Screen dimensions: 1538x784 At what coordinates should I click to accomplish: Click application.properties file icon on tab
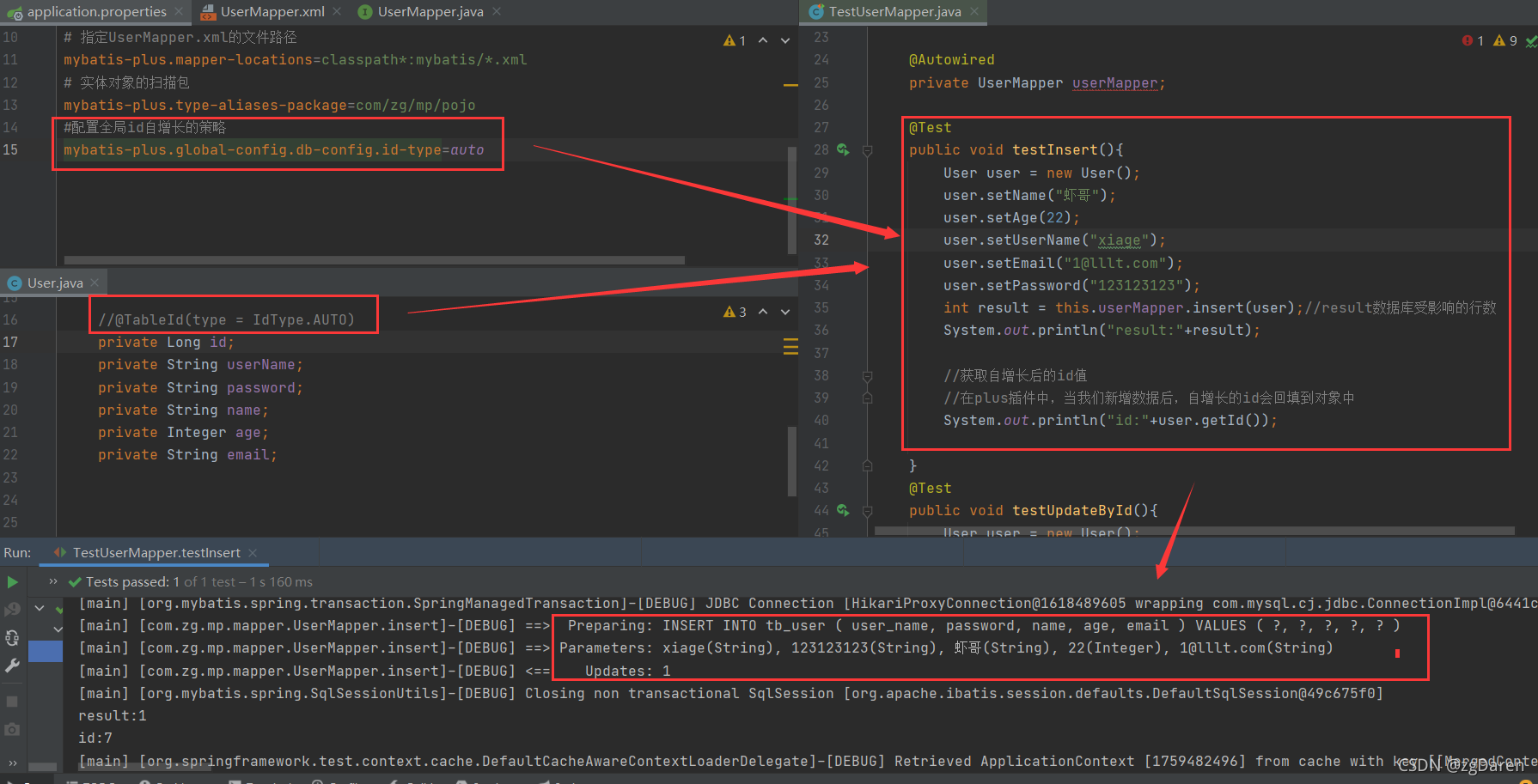(15, 12)
